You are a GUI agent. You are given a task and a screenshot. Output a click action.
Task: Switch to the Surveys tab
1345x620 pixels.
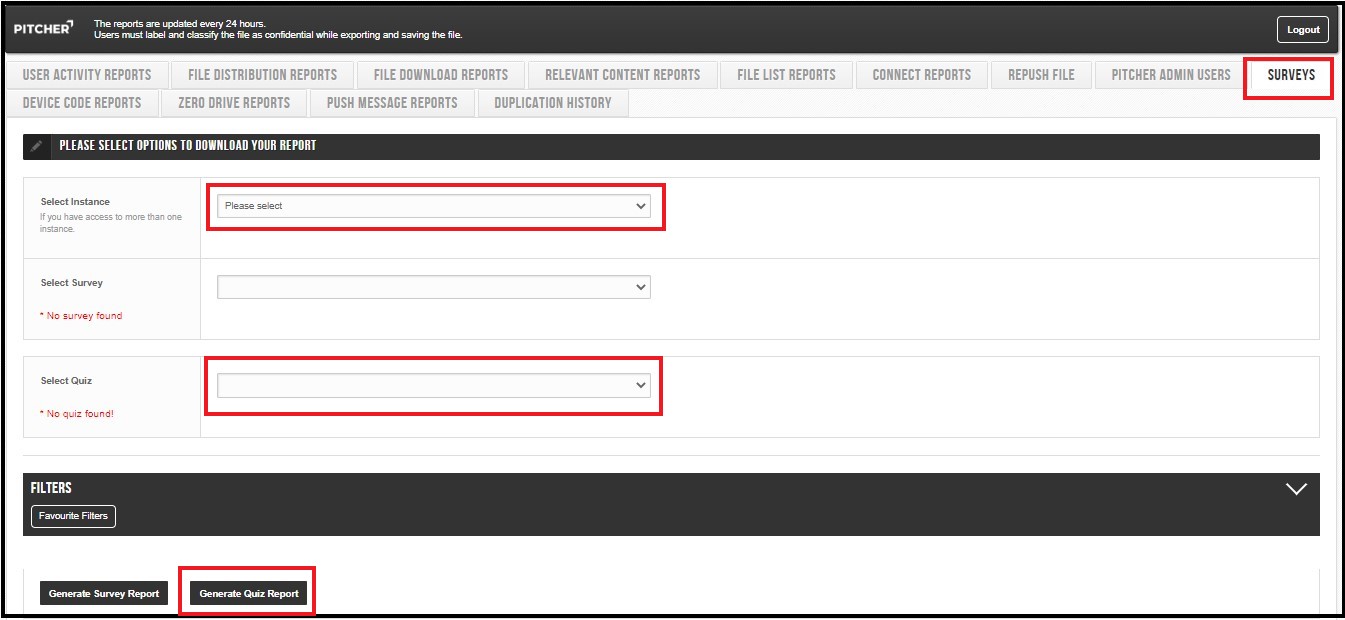(1290, 75)
